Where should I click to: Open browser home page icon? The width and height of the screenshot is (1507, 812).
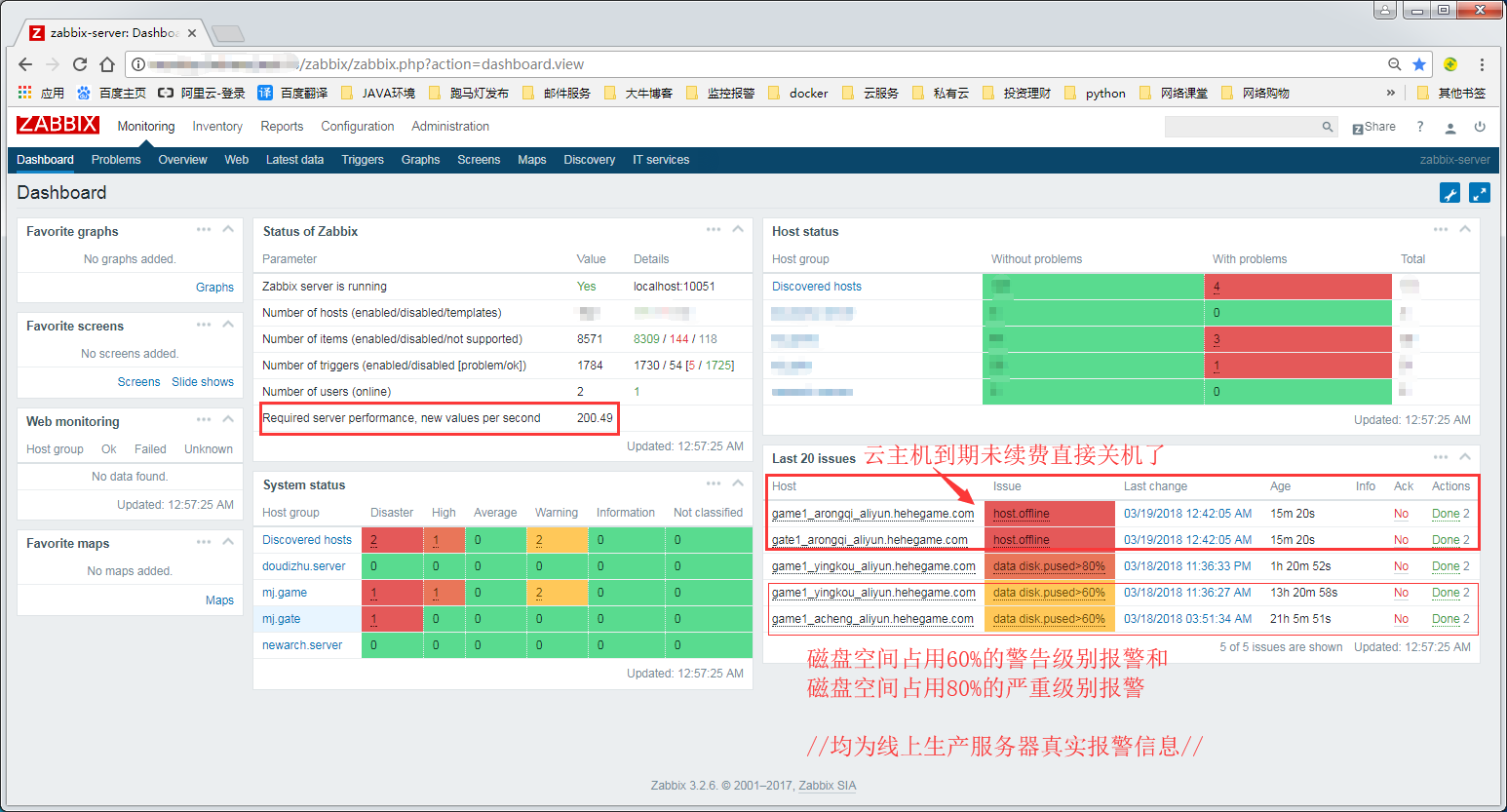point(107,64)
